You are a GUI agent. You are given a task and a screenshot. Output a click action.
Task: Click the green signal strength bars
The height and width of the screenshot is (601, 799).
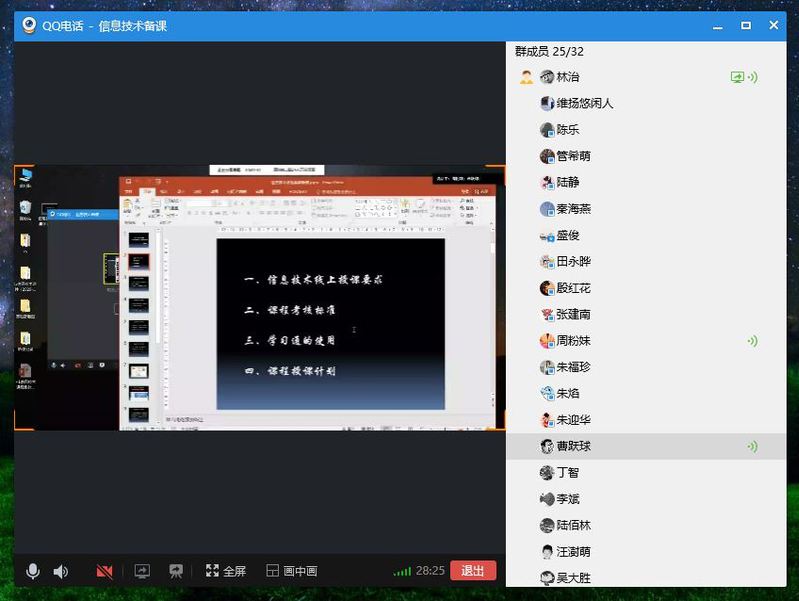402,571
